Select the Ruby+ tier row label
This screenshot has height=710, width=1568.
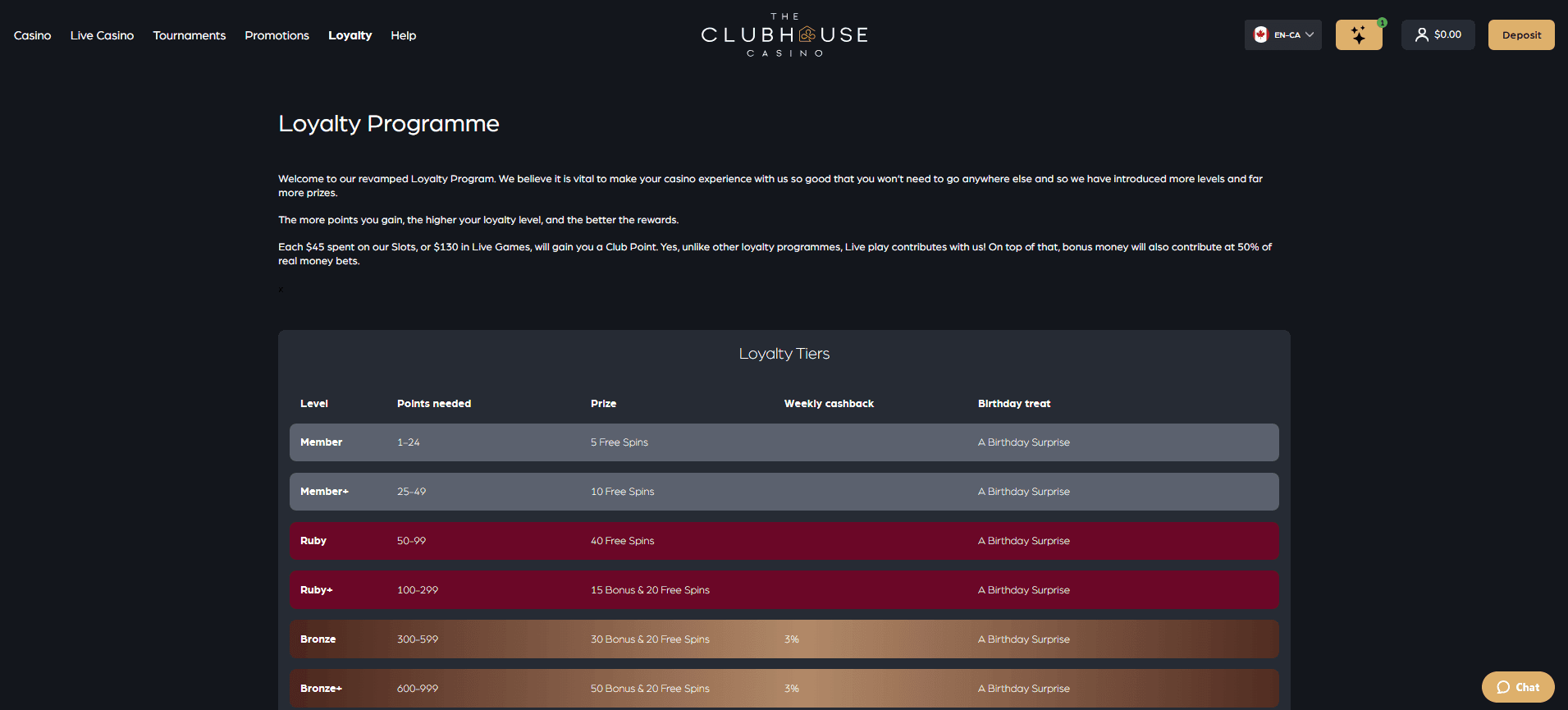point(317,589)
